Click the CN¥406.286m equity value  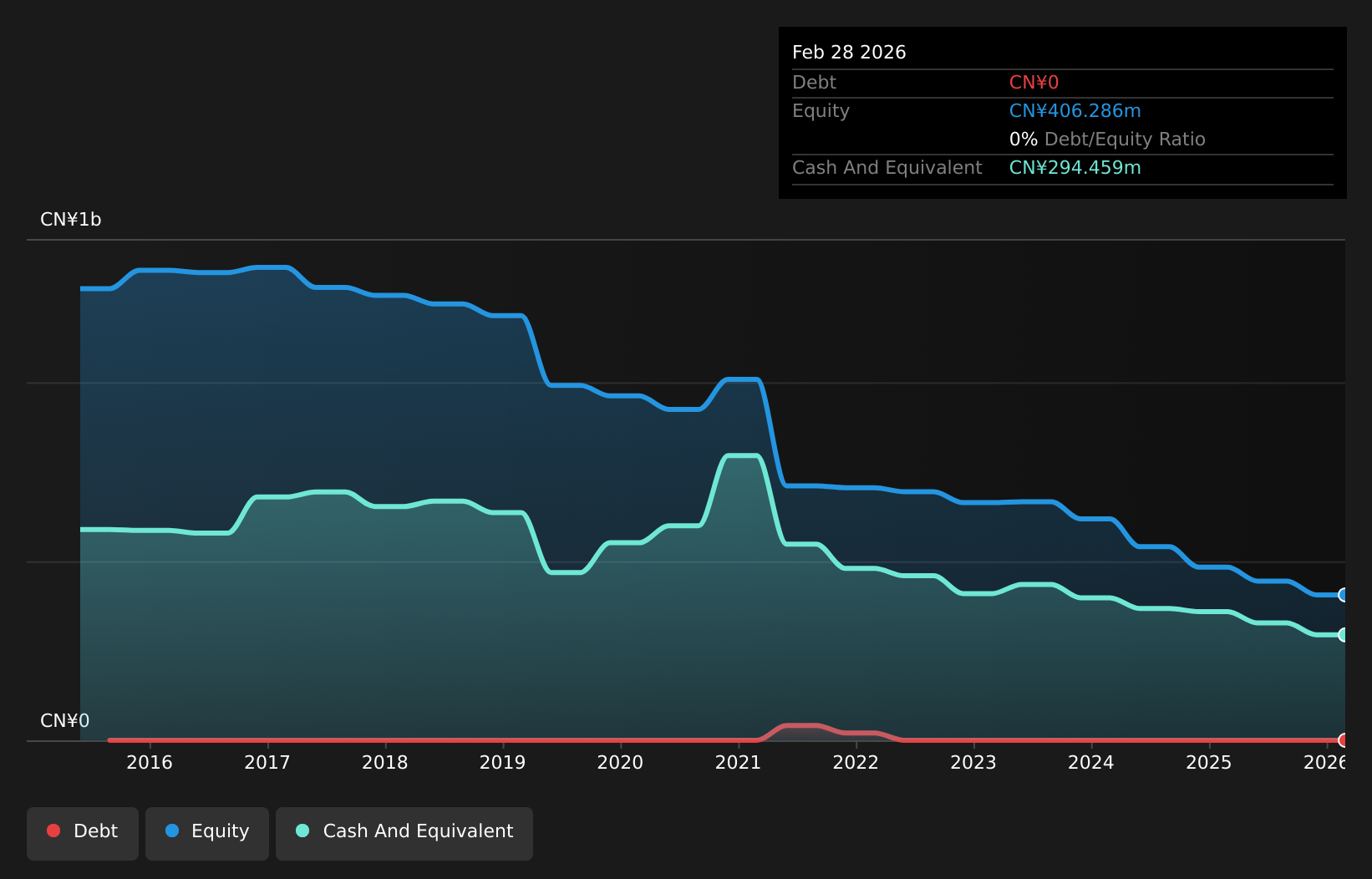[x=1075, y=111]
